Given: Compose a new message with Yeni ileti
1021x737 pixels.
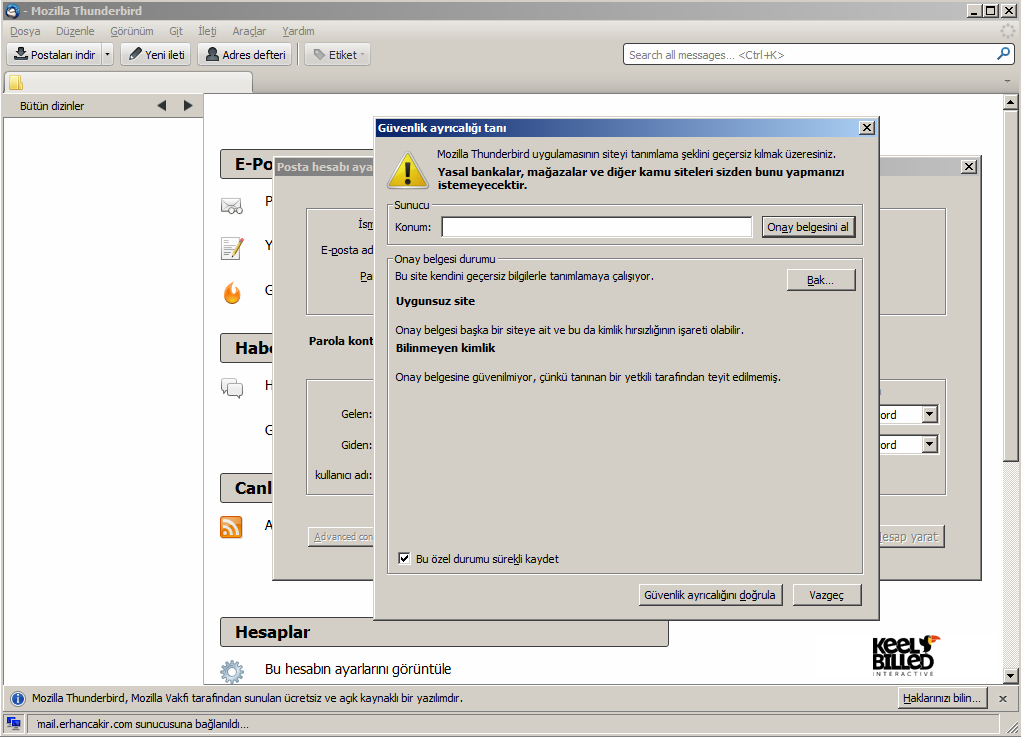Looking at the screenshot, I should tap(156, 55).
